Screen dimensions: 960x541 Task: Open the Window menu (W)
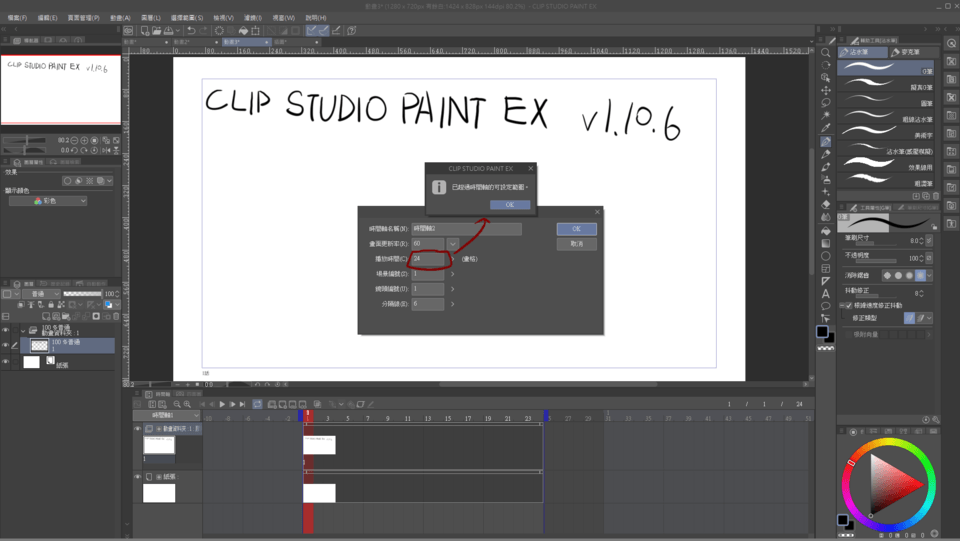tap(283, 18)
